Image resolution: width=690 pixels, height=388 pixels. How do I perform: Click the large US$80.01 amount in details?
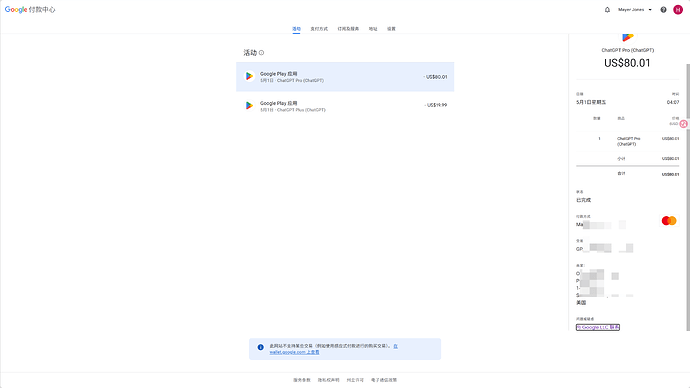(x=627, y=63)
